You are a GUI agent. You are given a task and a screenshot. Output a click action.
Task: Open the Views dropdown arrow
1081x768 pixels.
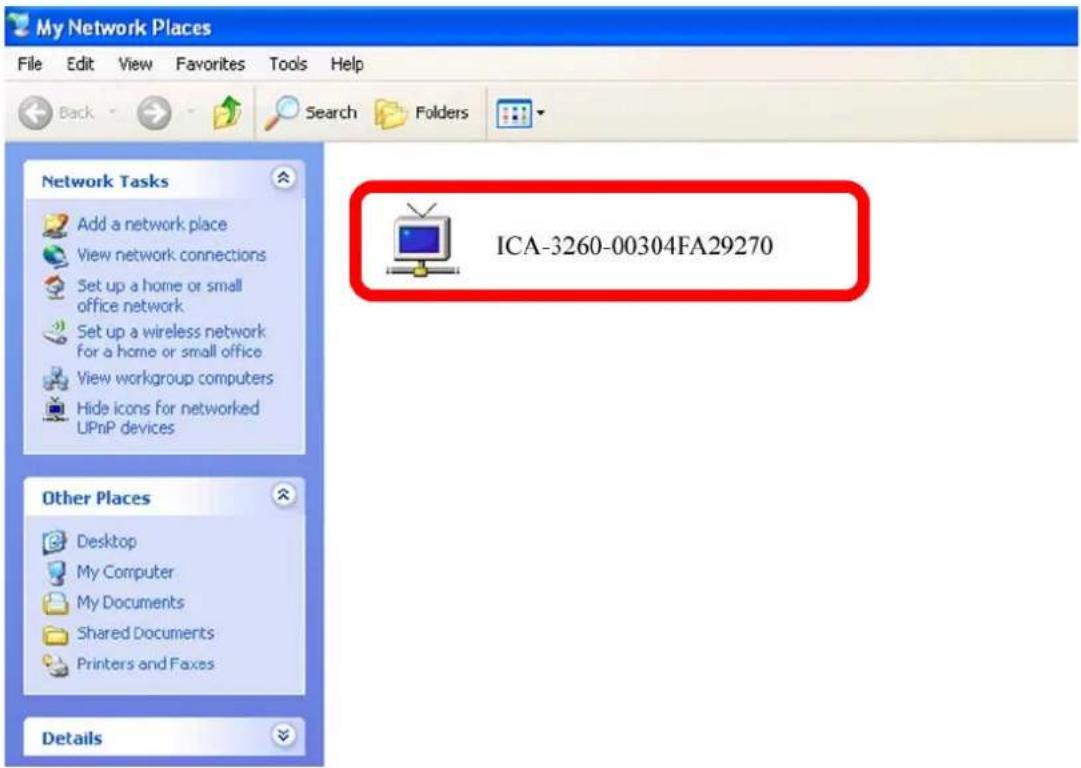tap(540, 113)
